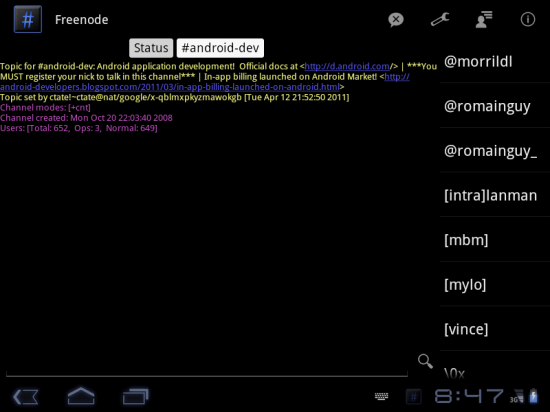Screen dimensions: 550x412
Task: Tap the Android home button
Action: 81,396
